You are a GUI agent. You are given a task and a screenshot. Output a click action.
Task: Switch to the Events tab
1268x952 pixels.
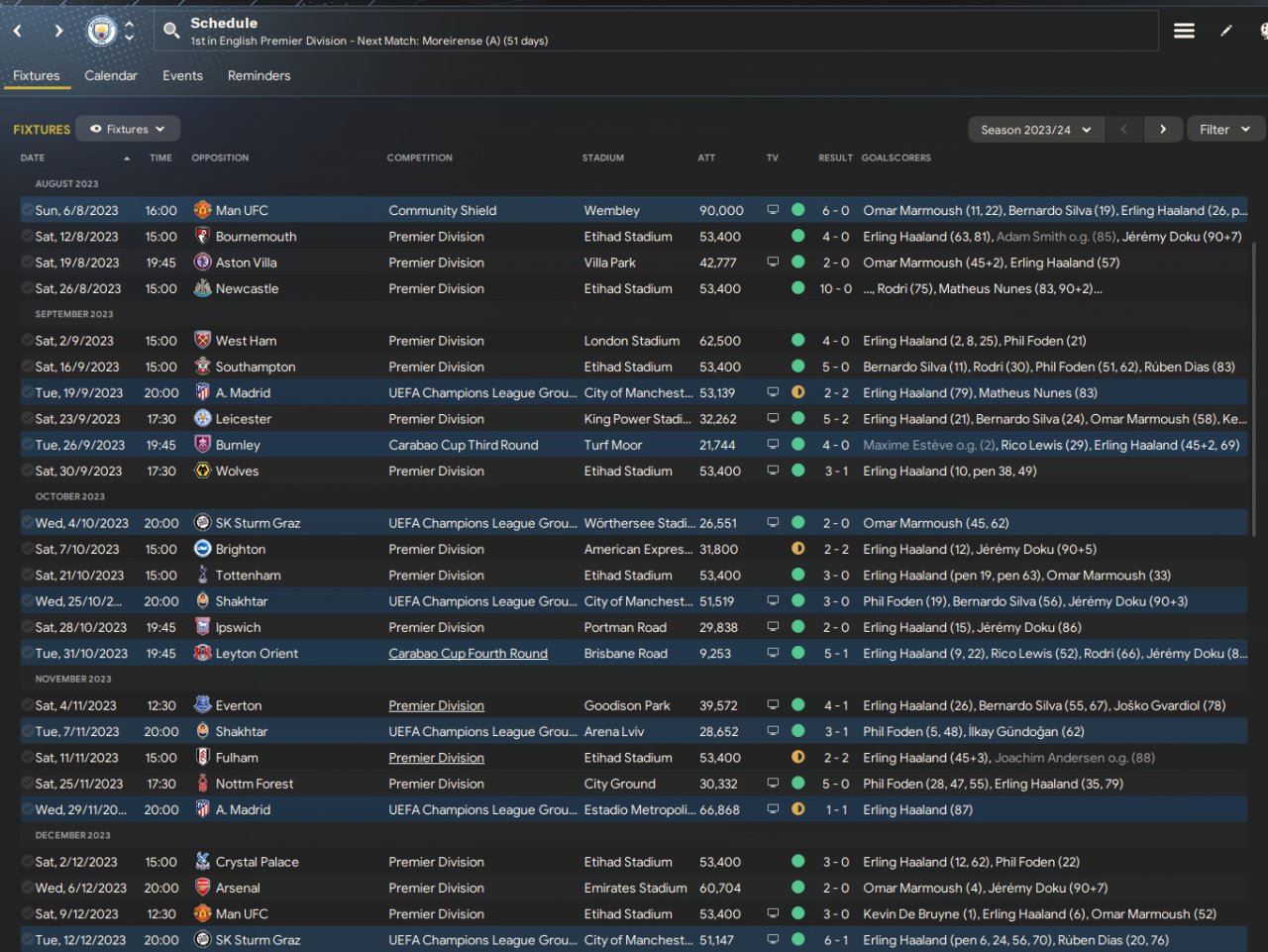pyautogui.click(x=182, y=75)
